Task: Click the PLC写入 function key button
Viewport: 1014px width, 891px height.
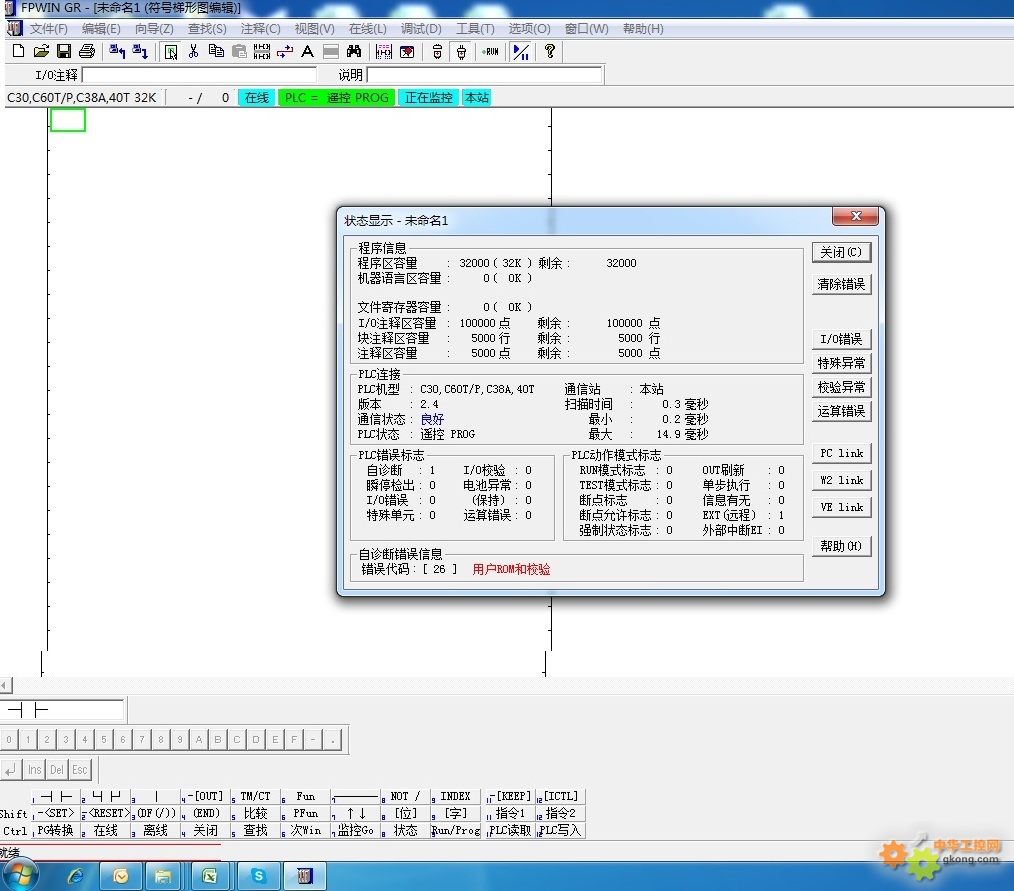Action: point(560,830)
